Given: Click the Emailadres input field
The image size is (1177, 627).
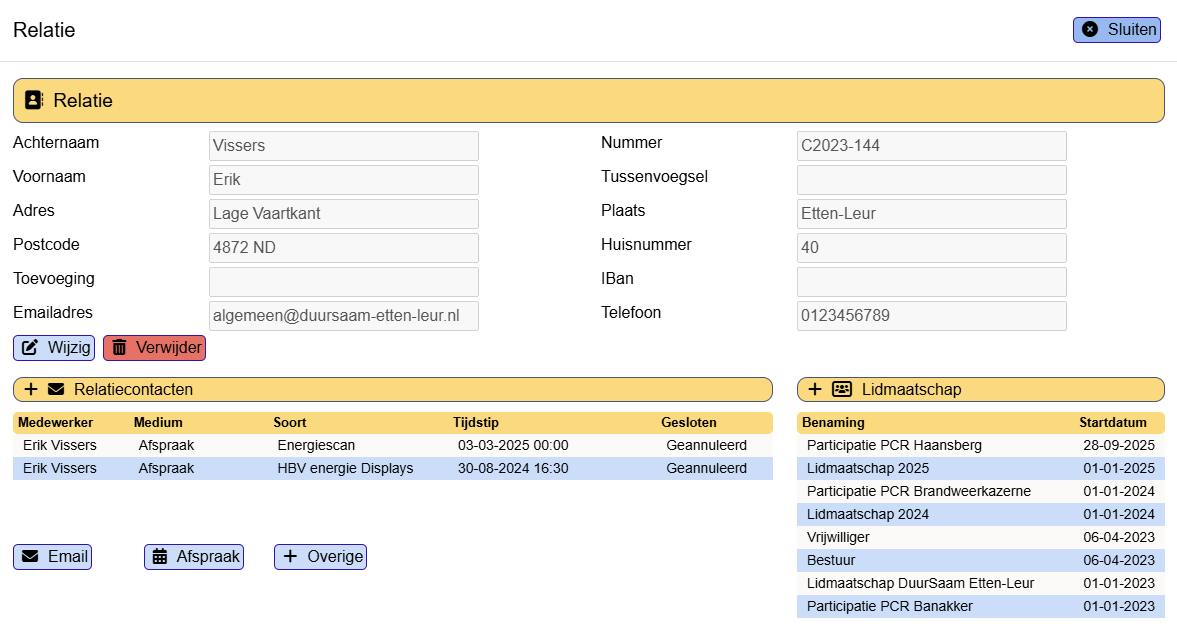Looking at the screenshot, I should point(343,316).
